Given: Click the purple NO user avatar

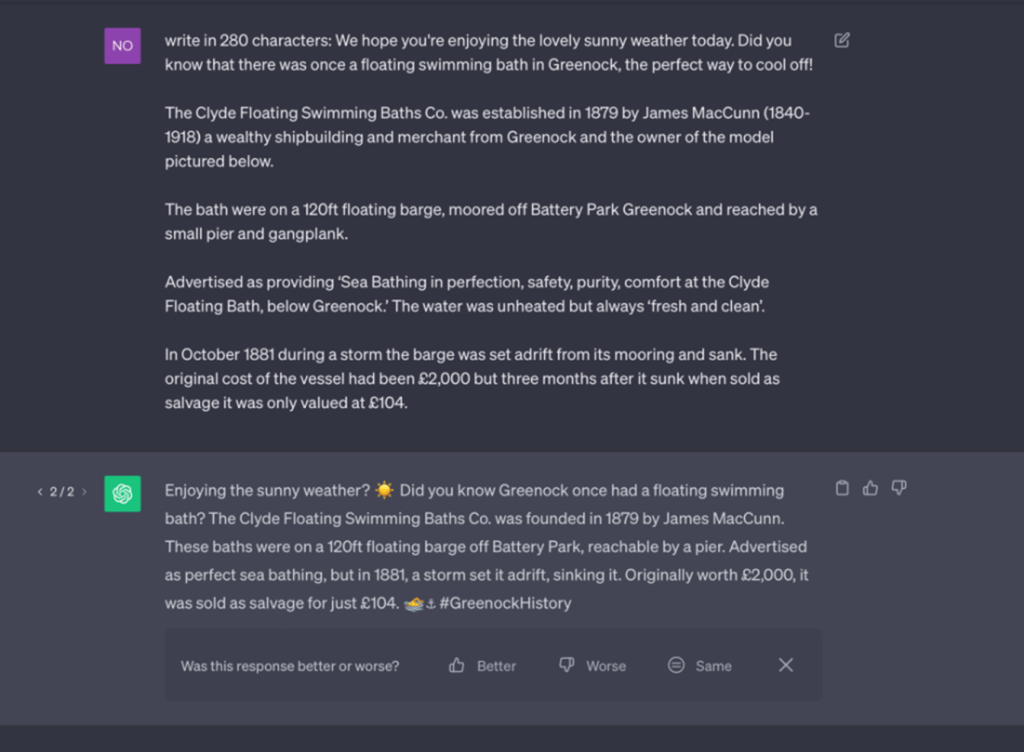Looking at the screenshot, I should click(122, 45).
